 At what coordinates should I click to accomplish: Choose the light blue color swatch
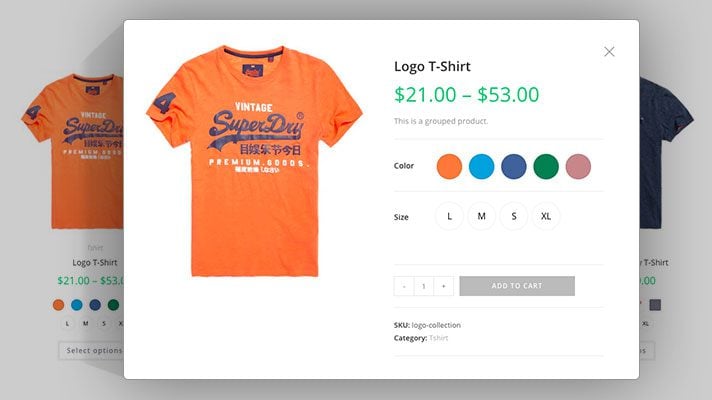pyautogui.click(x=482, y=166)
